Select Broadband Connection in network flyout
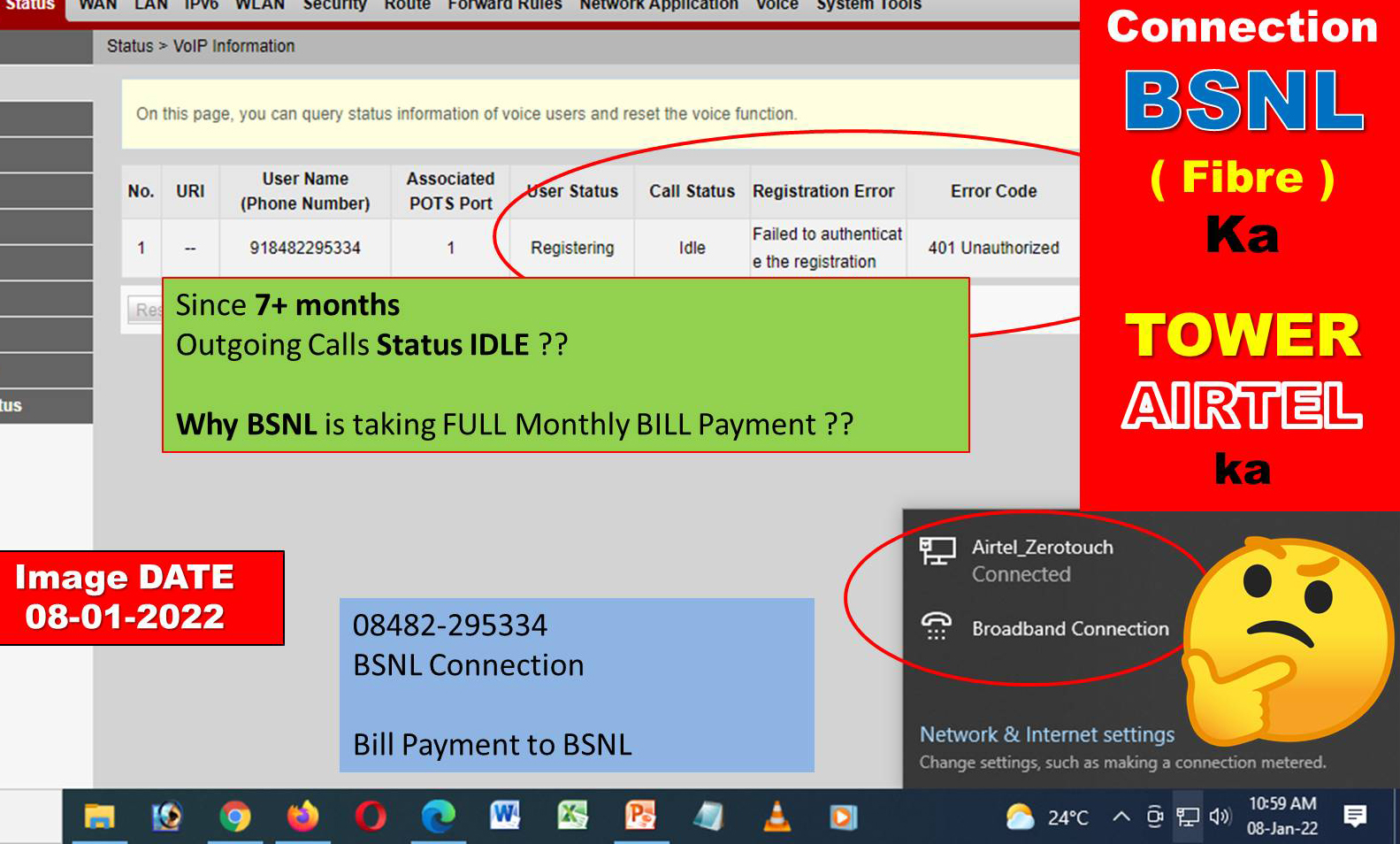This screenshot has height=844, width=1400. pyautogui.click(x=1044, y=628)
